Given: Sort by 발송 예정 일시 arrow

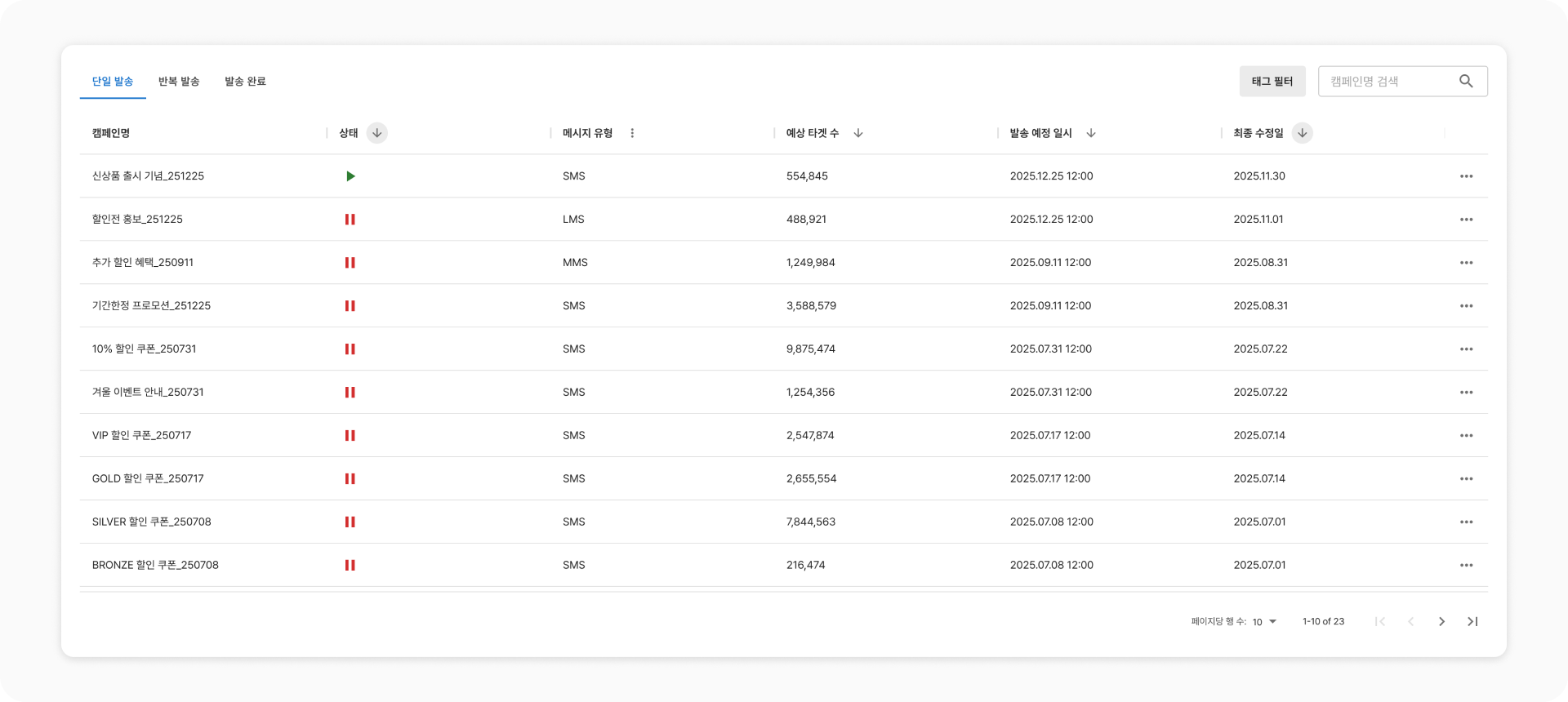Looking at the screenshot, I should [1091, 133].
